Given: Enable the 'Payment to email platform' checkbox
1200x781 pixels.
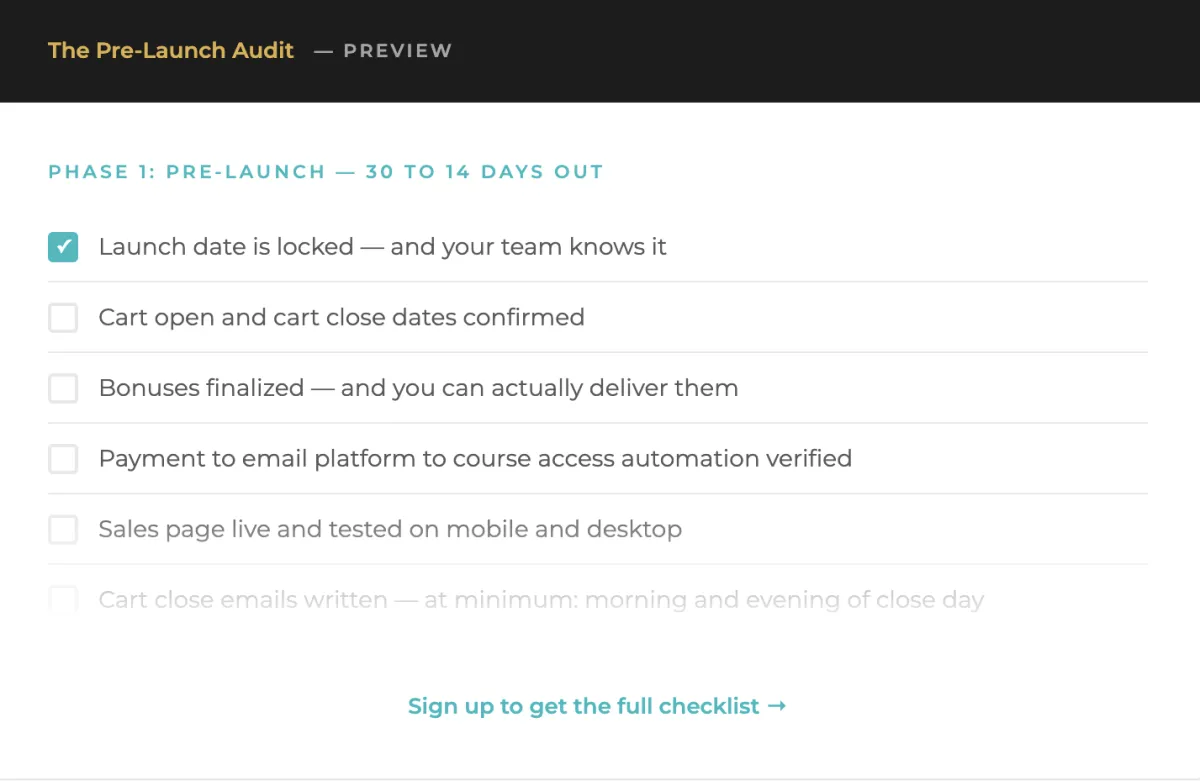Looking at the screenshot, I should pyautogui.click(x=63, y=459).
